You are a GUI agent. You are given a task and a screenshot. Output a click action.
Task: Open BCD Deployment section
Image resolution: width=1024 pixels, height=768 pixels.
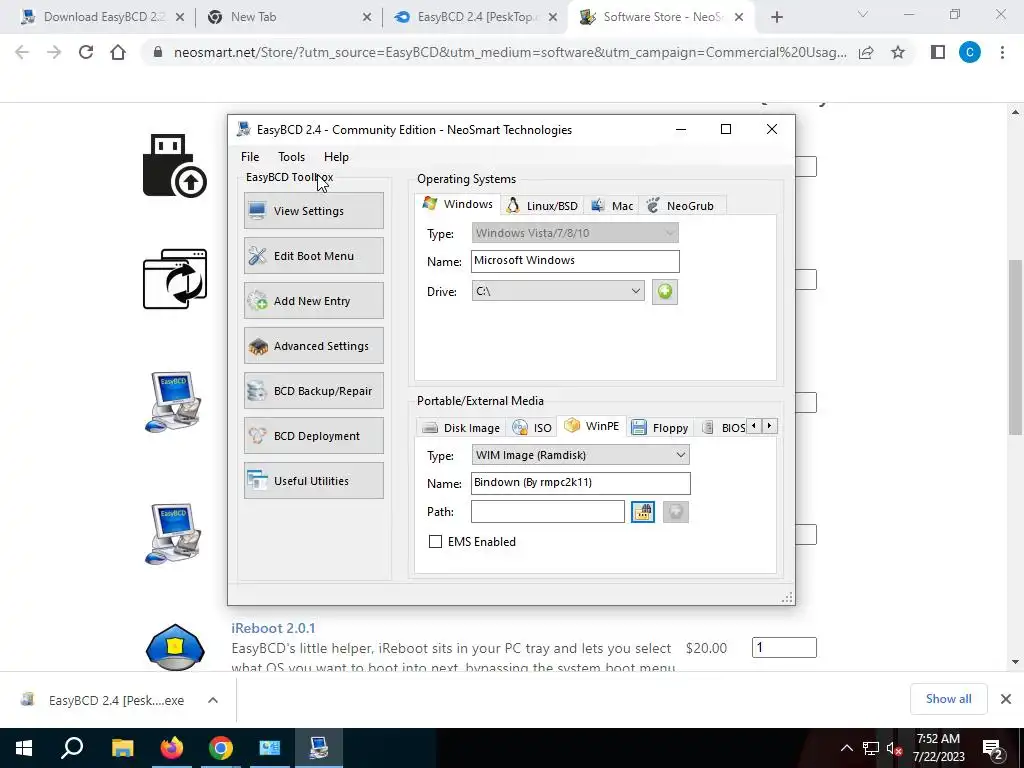click(x=313, y=436)
